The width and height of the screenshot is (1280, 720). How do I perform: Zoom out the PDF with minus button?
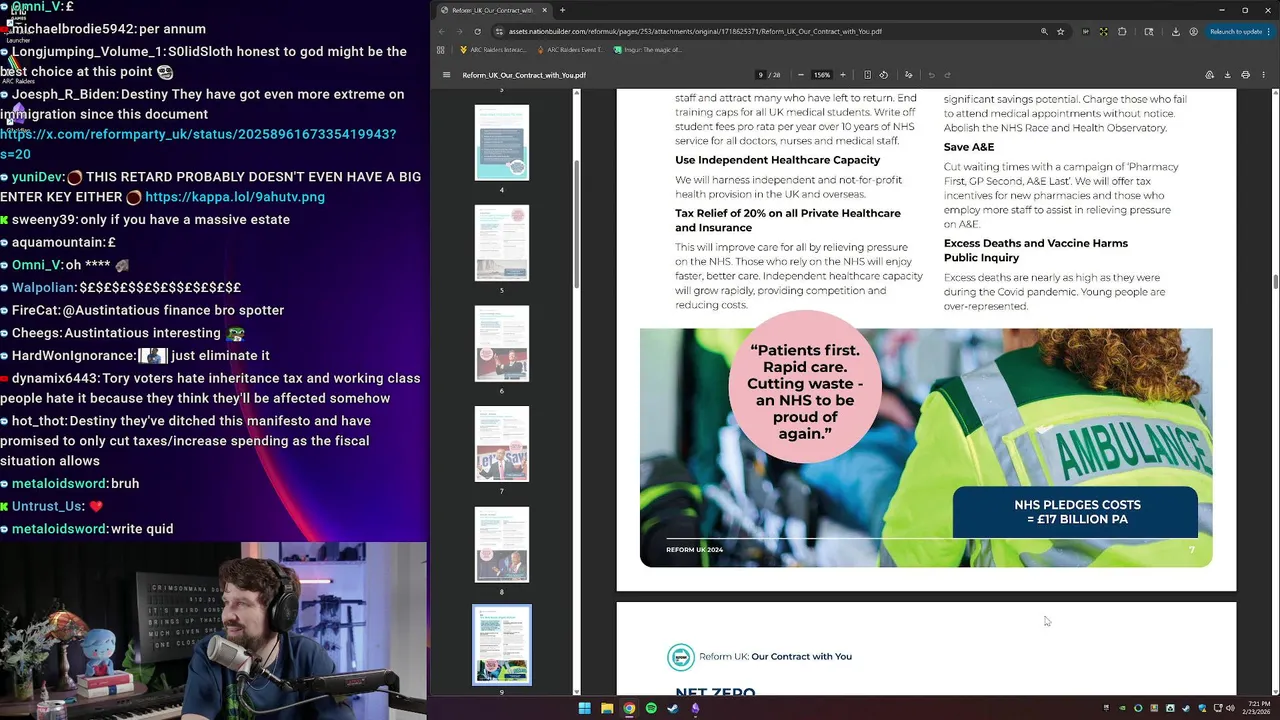pos(800,75)
